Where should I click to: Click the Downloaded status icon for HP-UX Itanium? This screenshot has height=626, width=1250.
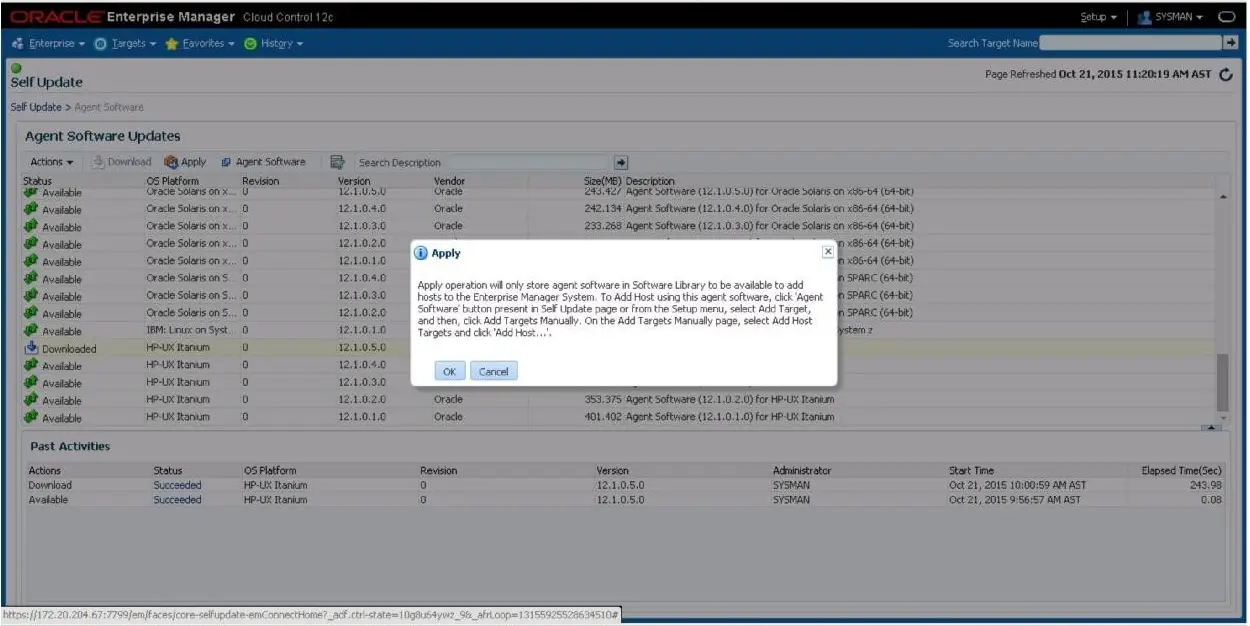[31, 349]
